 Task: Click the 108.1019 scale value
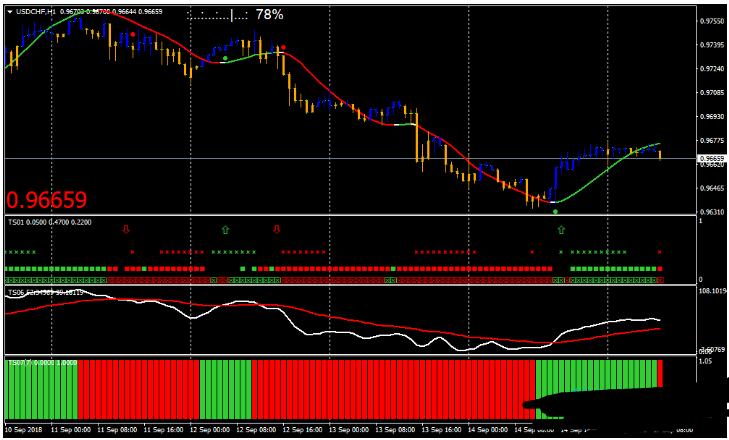coord(713,292)
